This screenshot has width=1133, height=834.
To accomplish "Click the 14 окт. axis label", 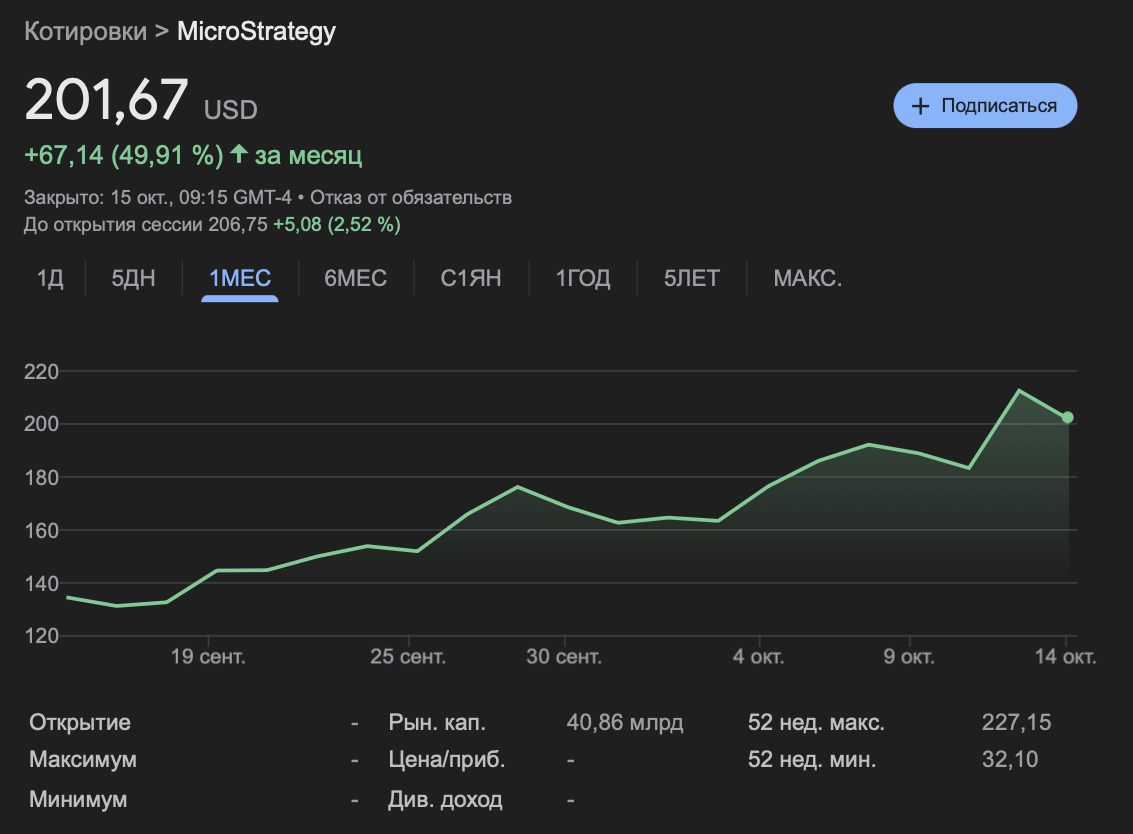I will [x=1066, y=656].
